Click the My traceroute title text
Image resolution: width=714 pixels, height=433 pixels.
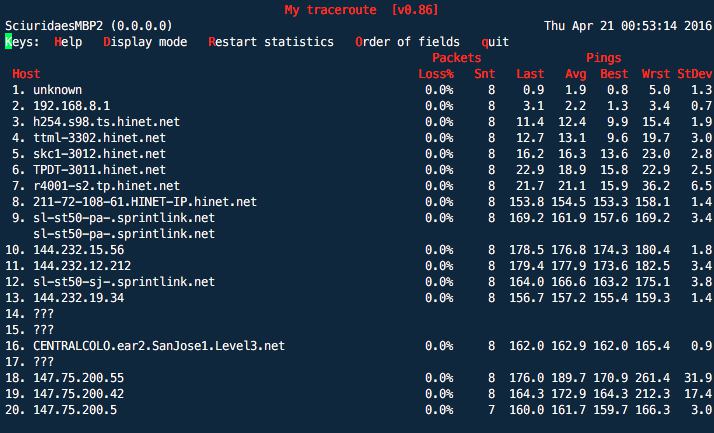[331, 10]
